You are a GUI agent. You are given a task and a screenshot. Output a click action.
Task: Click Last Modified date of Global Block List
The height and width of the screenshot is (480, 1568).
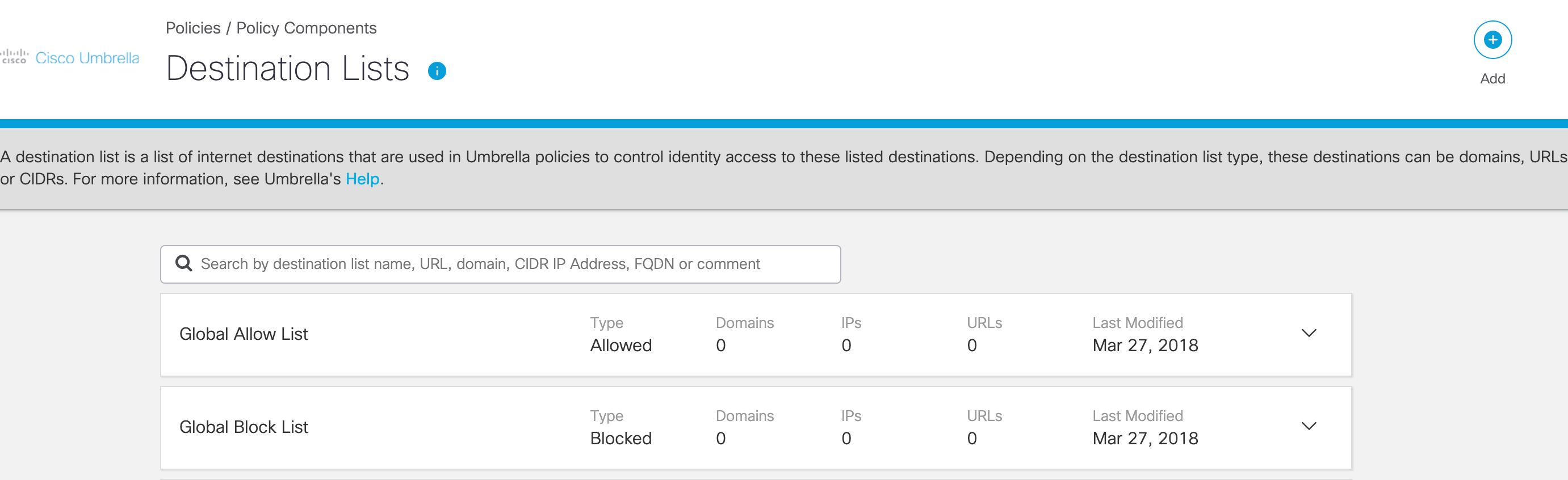(x=1144, y=439)
